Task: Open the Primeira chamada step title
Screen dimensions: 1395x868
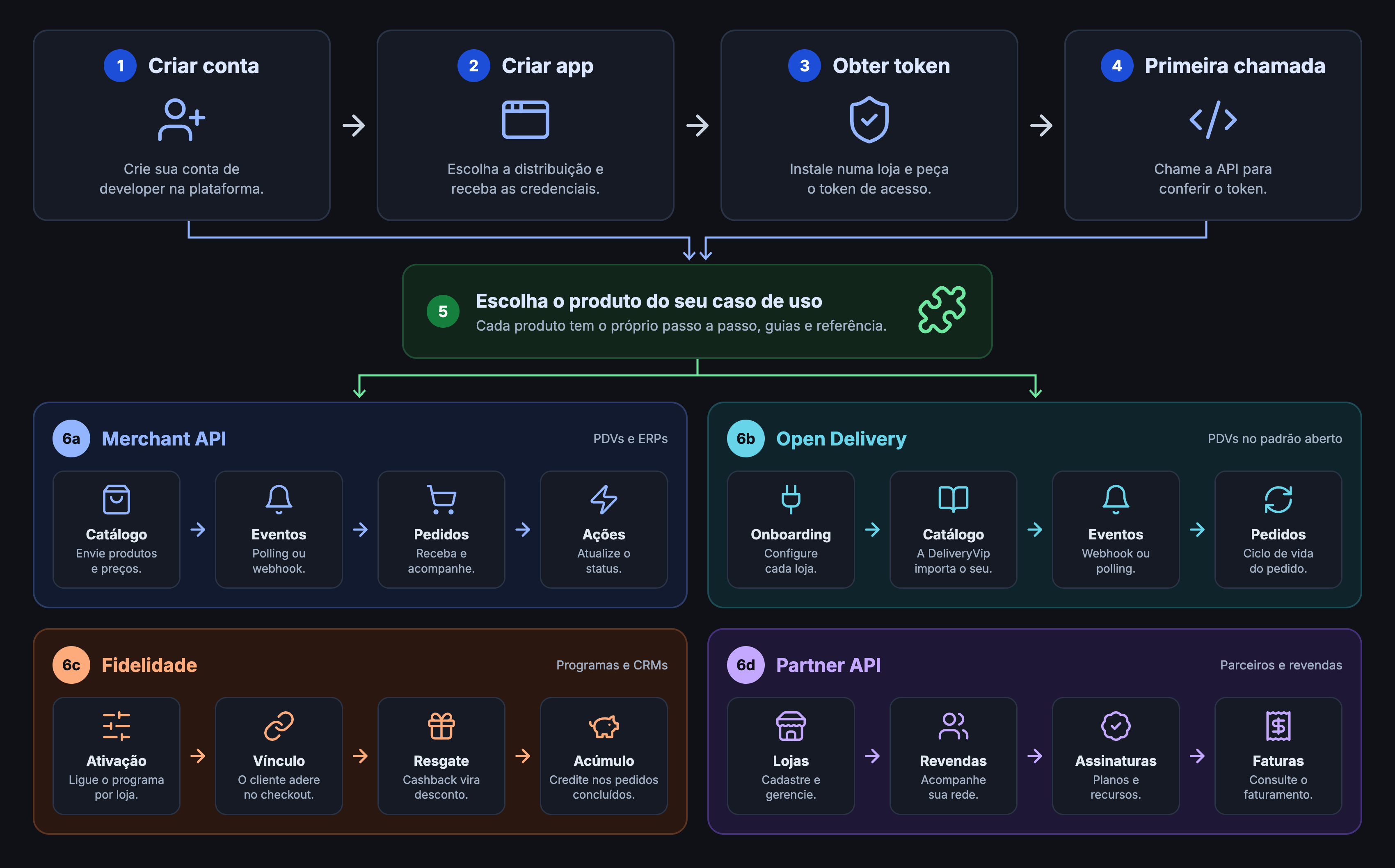Action: (1235, 66)
